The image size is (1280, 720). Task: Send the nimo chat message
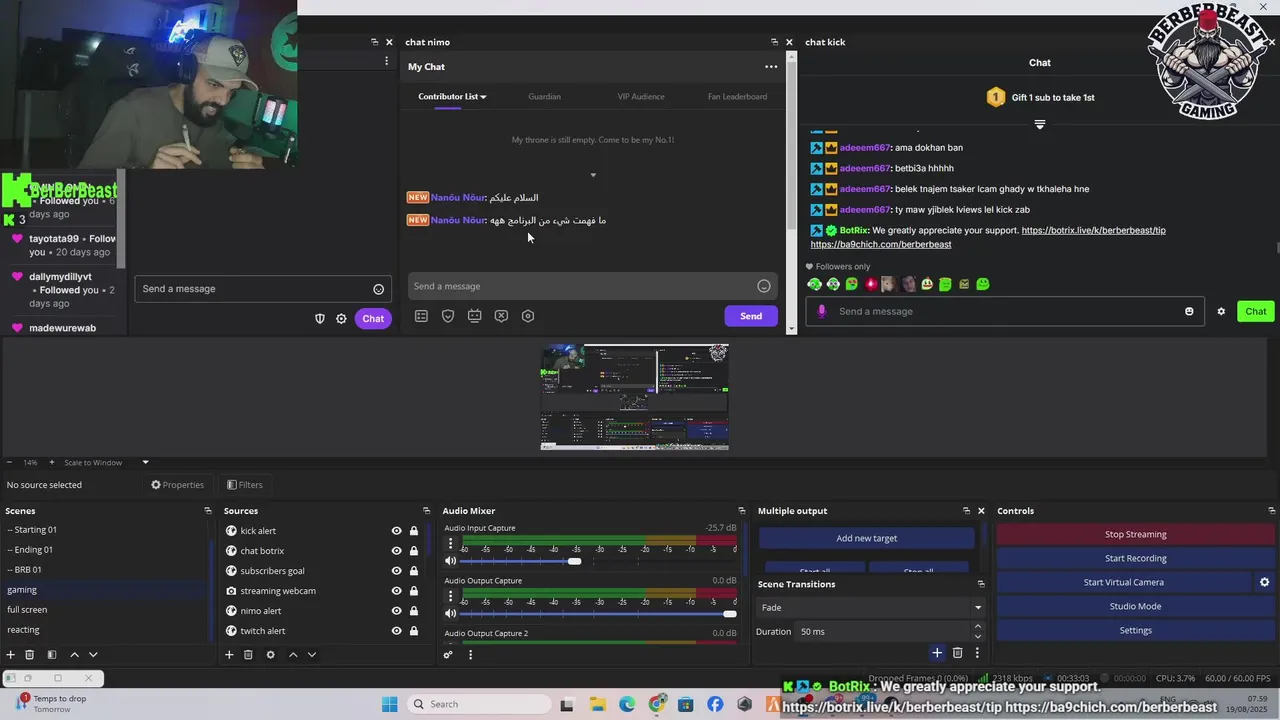click(751, 316)
